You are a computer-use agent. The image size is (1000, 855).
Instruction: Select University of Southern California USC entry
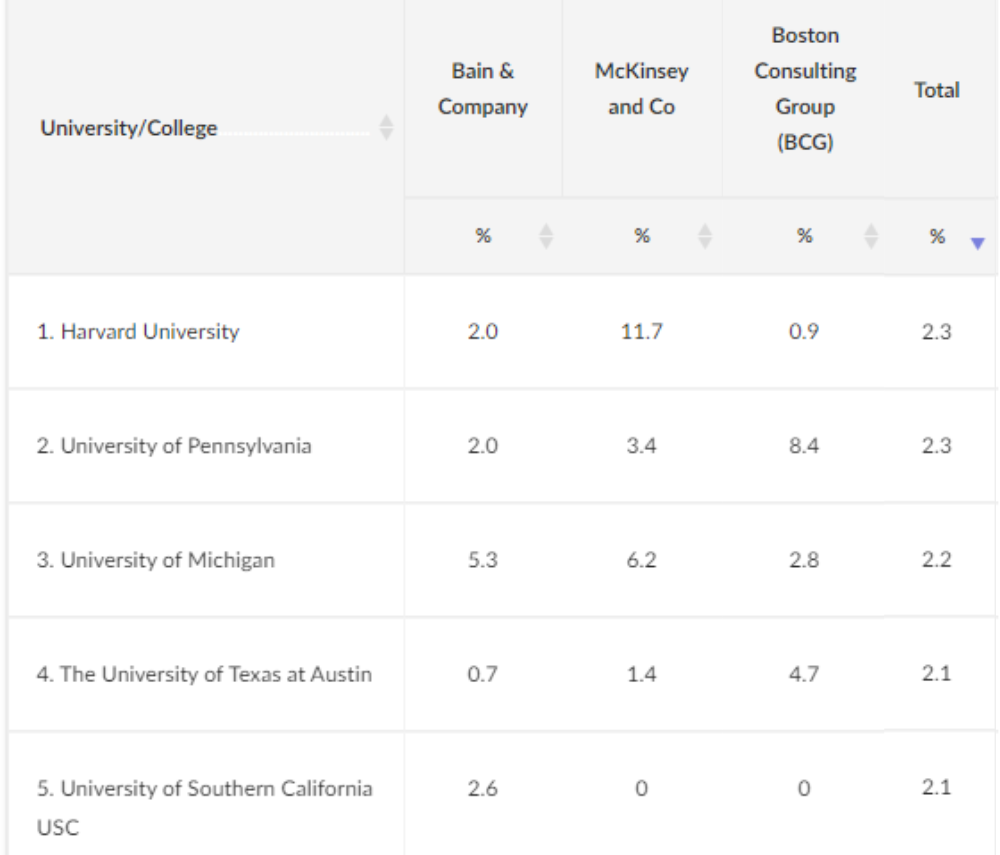point(204,807)
